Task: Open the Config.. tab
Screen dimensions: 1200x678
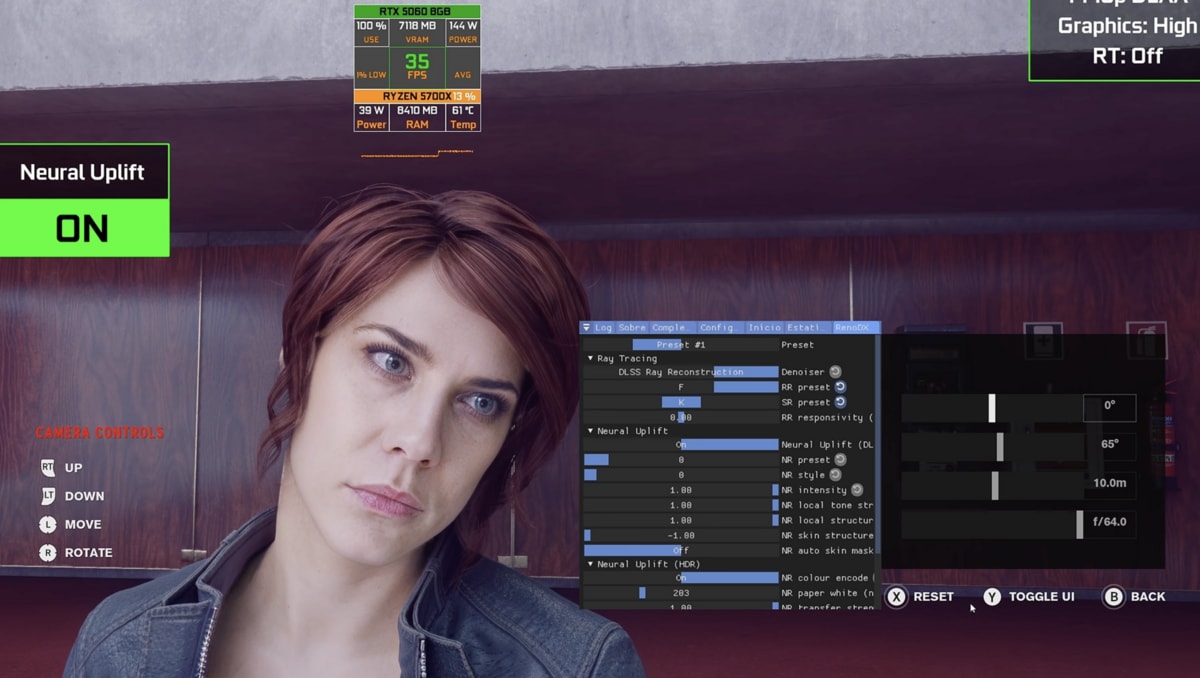Action: coord(720,328)
